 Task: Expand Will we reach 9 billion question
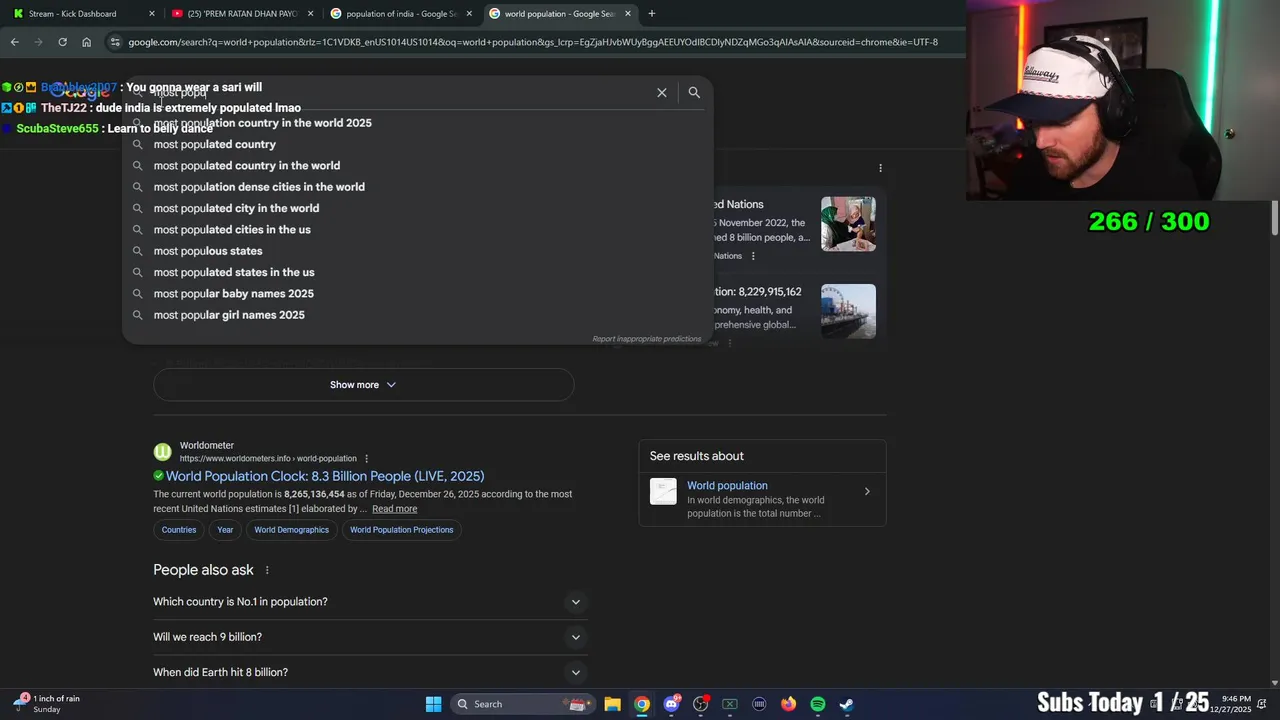click(370, 637)
